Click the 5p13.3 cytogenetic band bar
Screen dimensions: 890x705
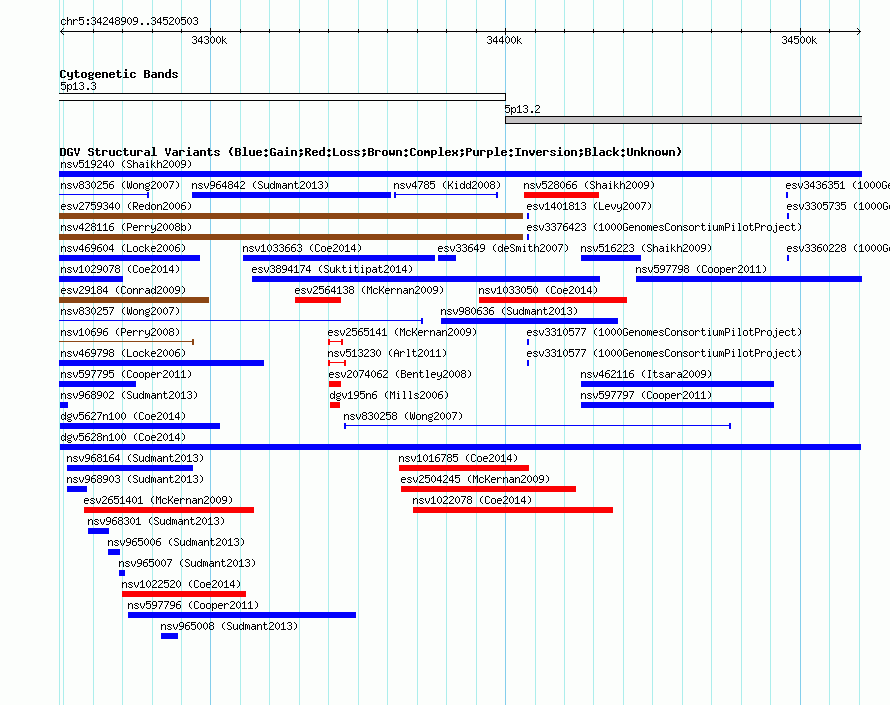(282, 97)
